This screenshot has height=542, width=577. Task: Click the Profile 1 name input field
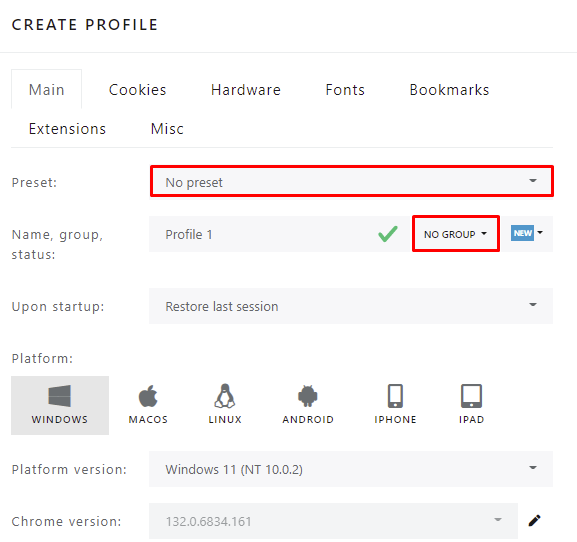click(x=261, y=234)
